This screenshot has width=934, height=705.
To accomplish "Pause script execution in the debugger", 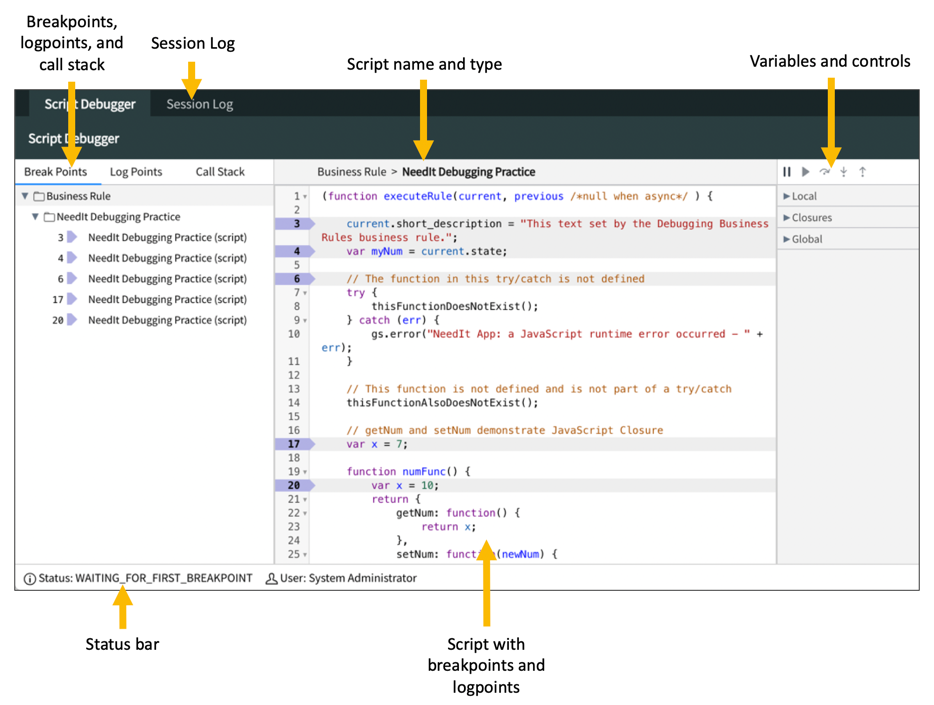I will point(790,172).
